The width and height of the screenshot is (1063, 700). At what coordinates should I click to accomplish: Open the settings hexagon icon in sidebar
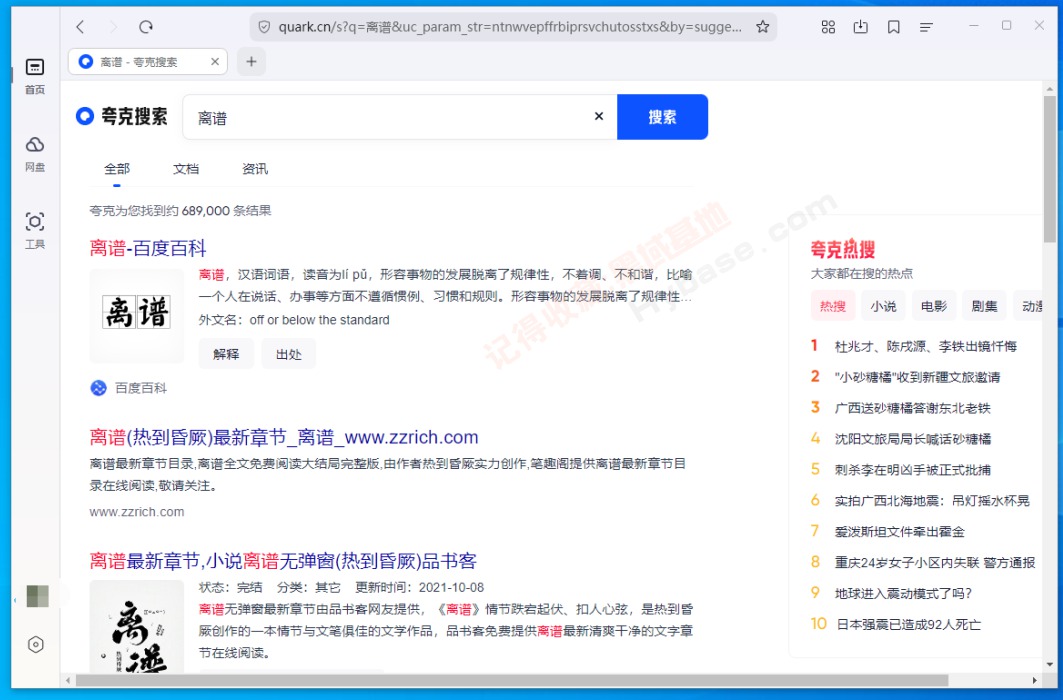click(35, 644)
